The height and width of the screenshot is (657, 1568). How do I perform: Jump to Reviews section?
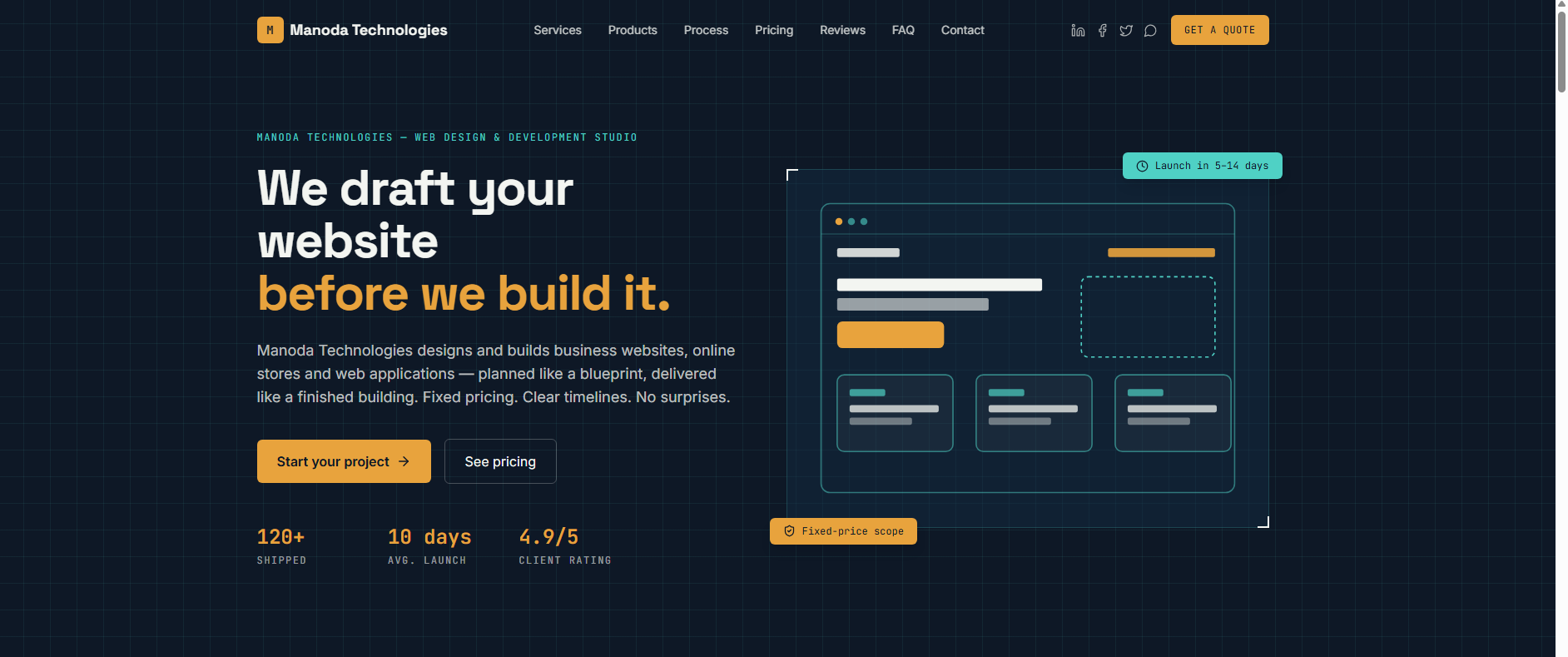(x=842, y=30)
